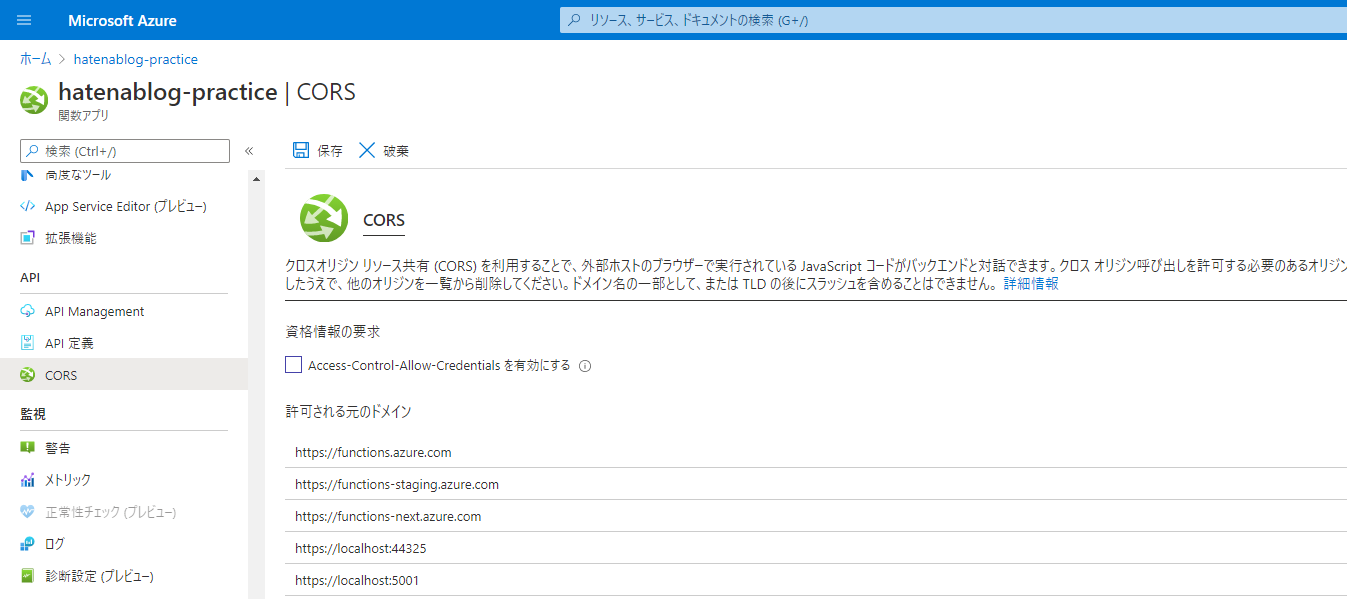Collapse the sidebar with double chevron
This screenshot has width=1347, height=599.
(249, 151)
